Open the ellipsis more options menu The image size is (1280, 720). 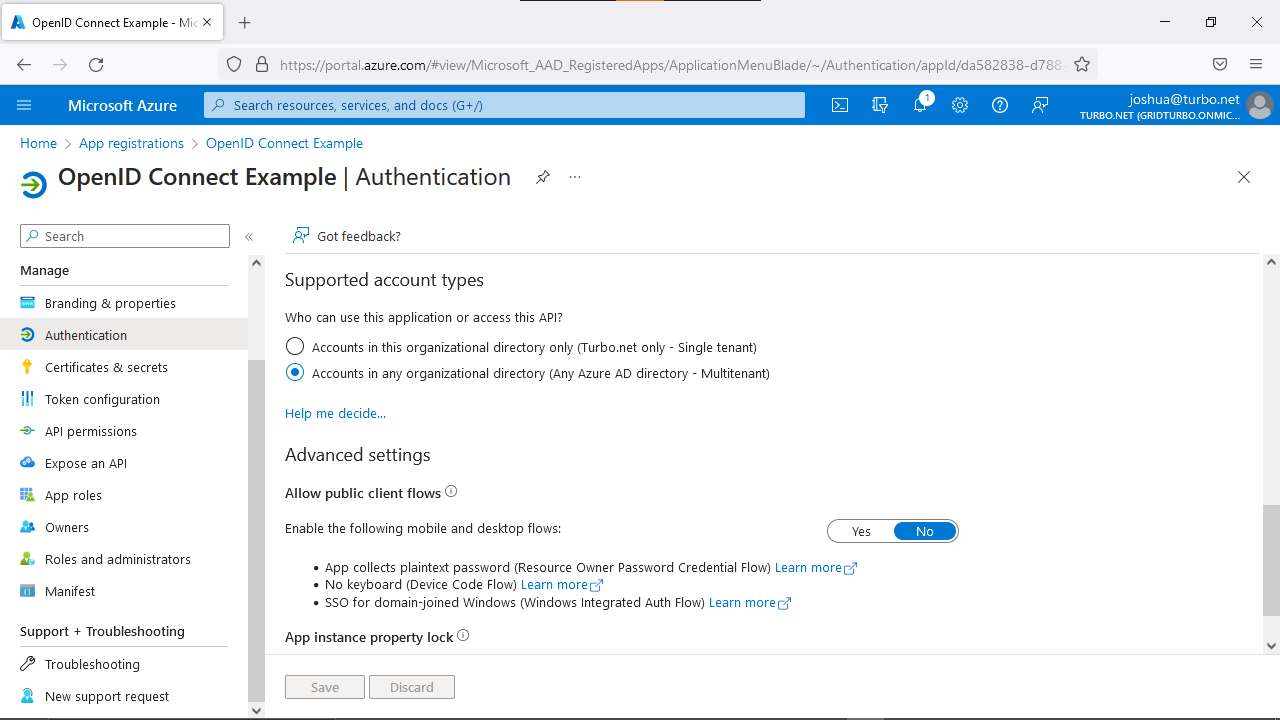pos(575,177)
